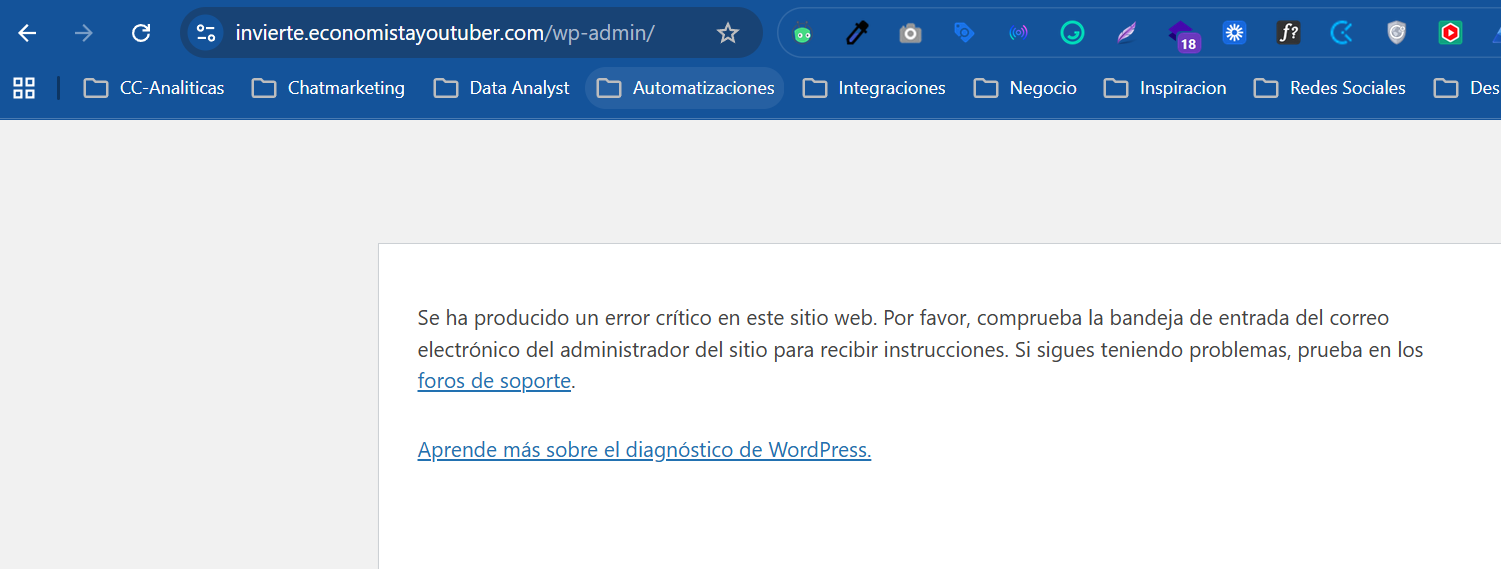Expand the Chatmarketing bookmarks folder
The height and width of the screenshot is (569, 1501).
328,88
